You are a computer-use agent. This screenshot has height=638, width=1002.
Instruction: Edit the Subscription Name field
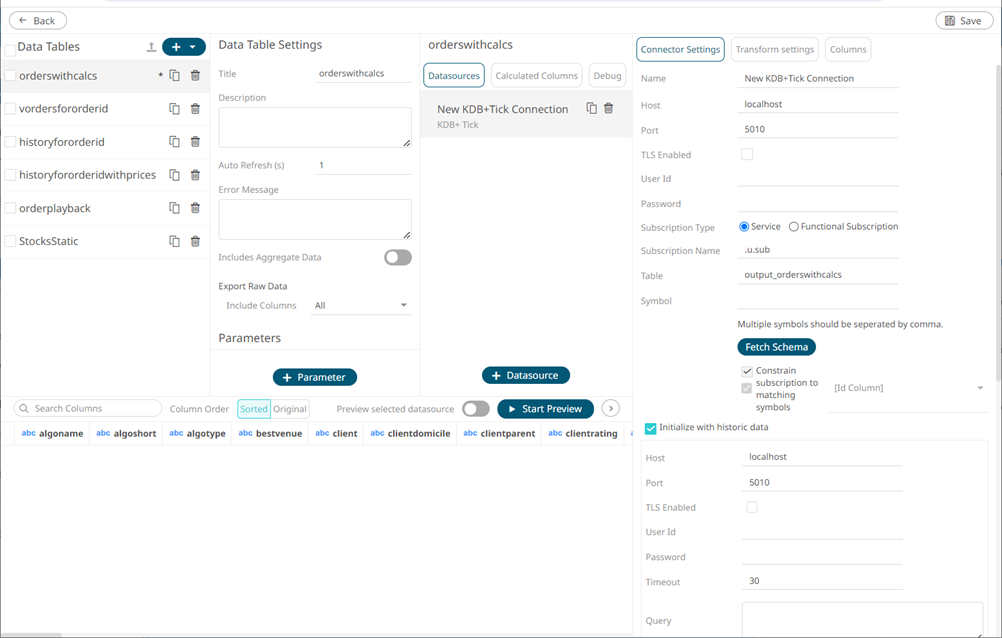click(x=817, y=250)
